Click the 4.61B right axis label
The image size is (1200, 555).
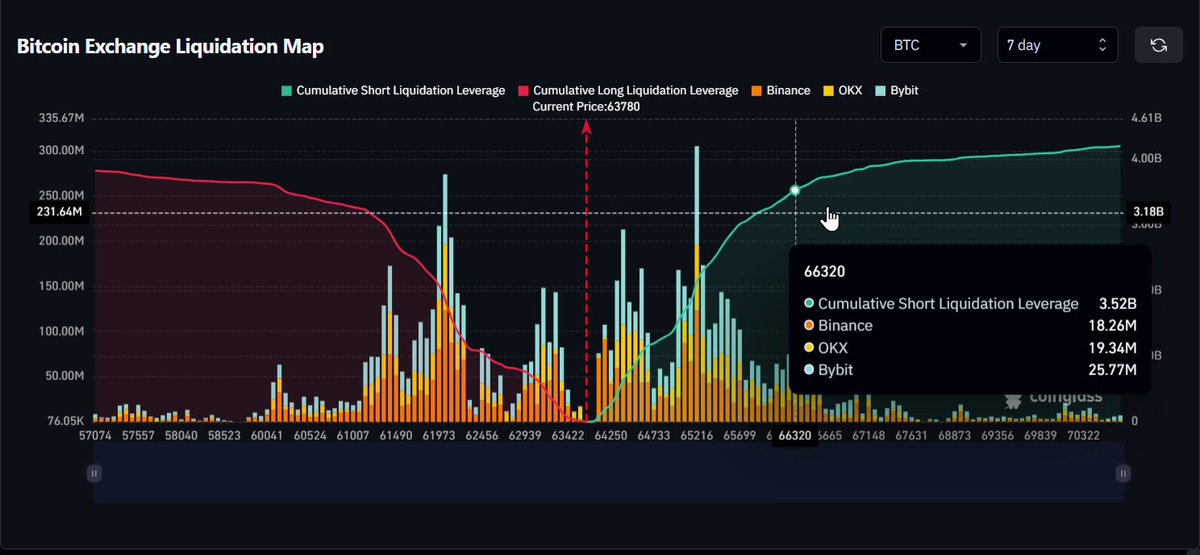point(1146,119)
